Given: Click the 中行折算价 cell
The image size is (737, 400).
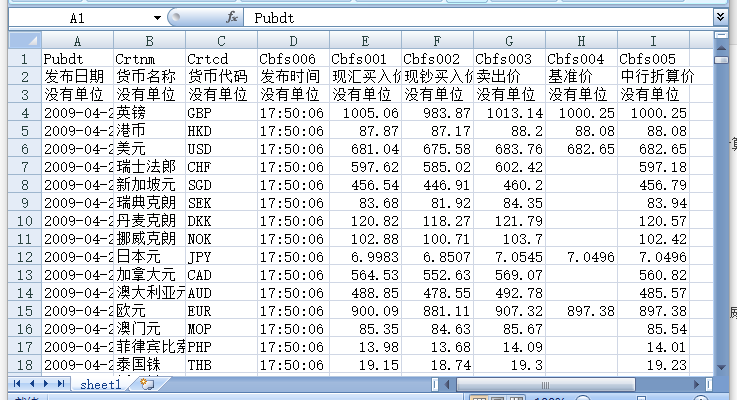Looking at the screenshot, I should click(653, 77).
